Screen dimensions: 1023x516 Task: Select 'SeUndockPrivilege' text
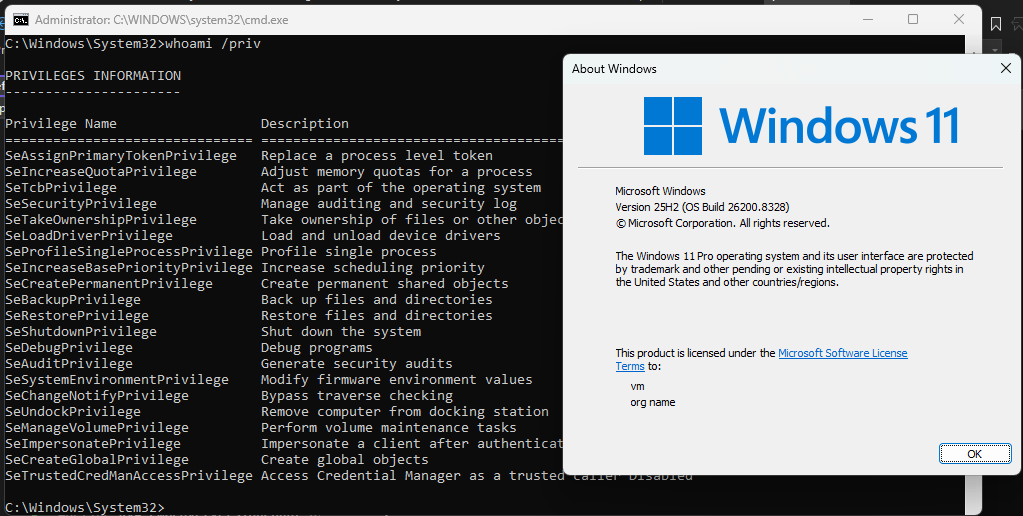73,412
